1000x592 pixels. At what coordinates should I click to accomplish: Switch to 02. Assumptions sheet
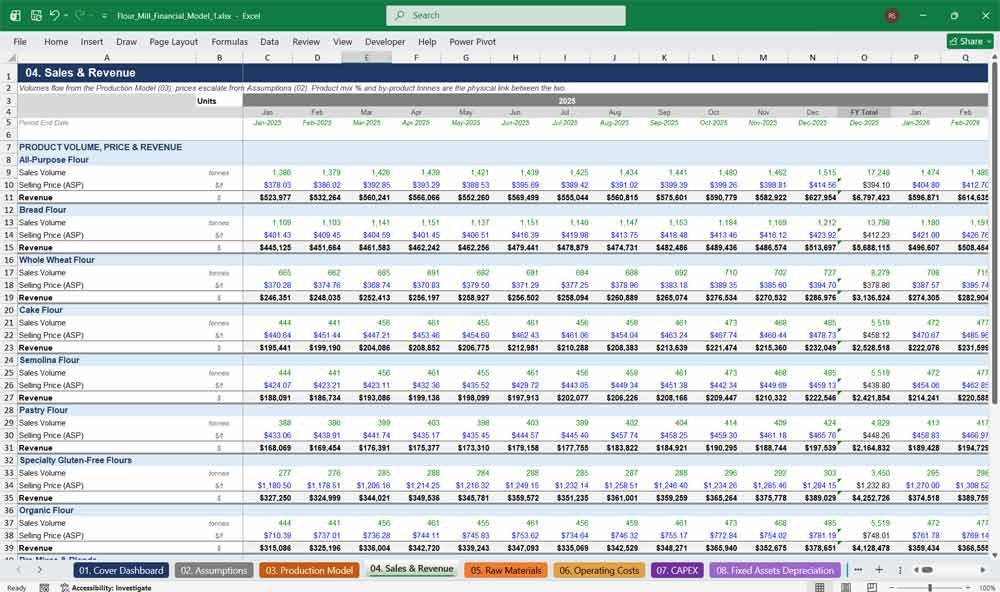pyautogui.click(x=214, y=570)
